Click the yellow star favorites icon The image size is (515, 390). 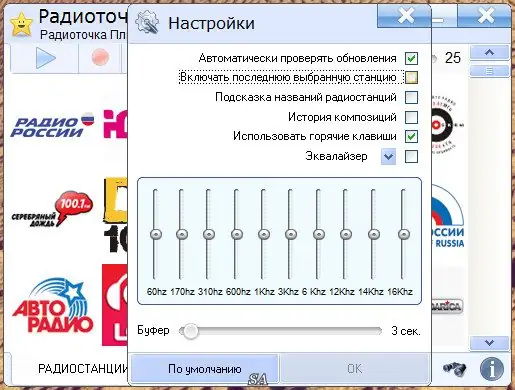pos(21,24)
